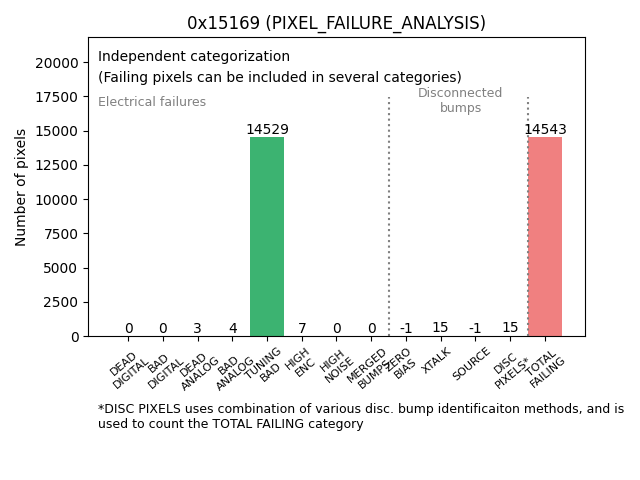The image size is (640, 480).
Task: Click the value 4 above BAD ANALOG
Action: pos(233,328)
